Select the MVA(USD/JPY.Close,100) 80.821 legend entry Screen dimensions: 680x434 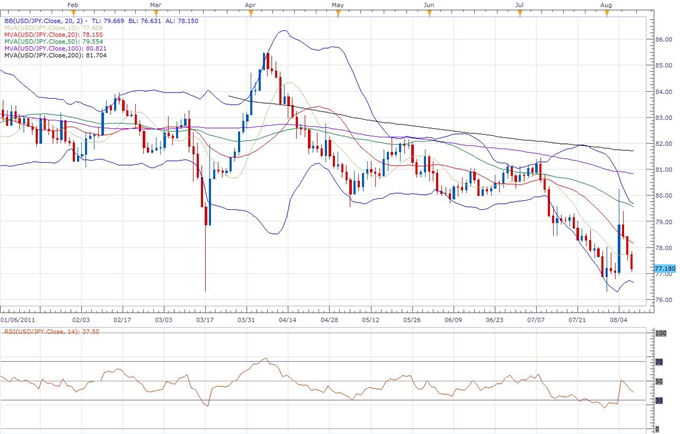55,48
